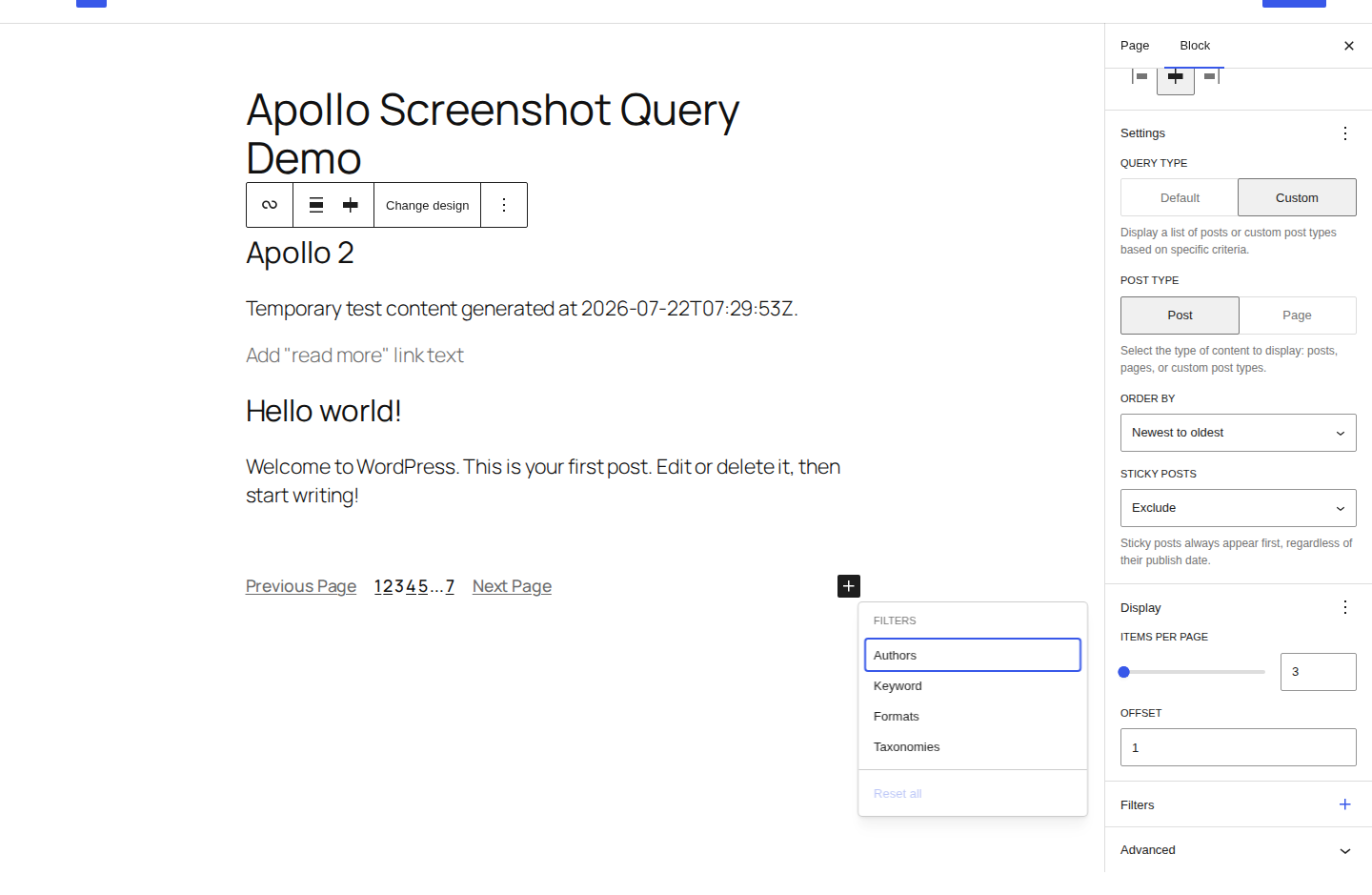Expand the Advanced panel
The height and width of the screenshot is (895, 1372).
1239,850
